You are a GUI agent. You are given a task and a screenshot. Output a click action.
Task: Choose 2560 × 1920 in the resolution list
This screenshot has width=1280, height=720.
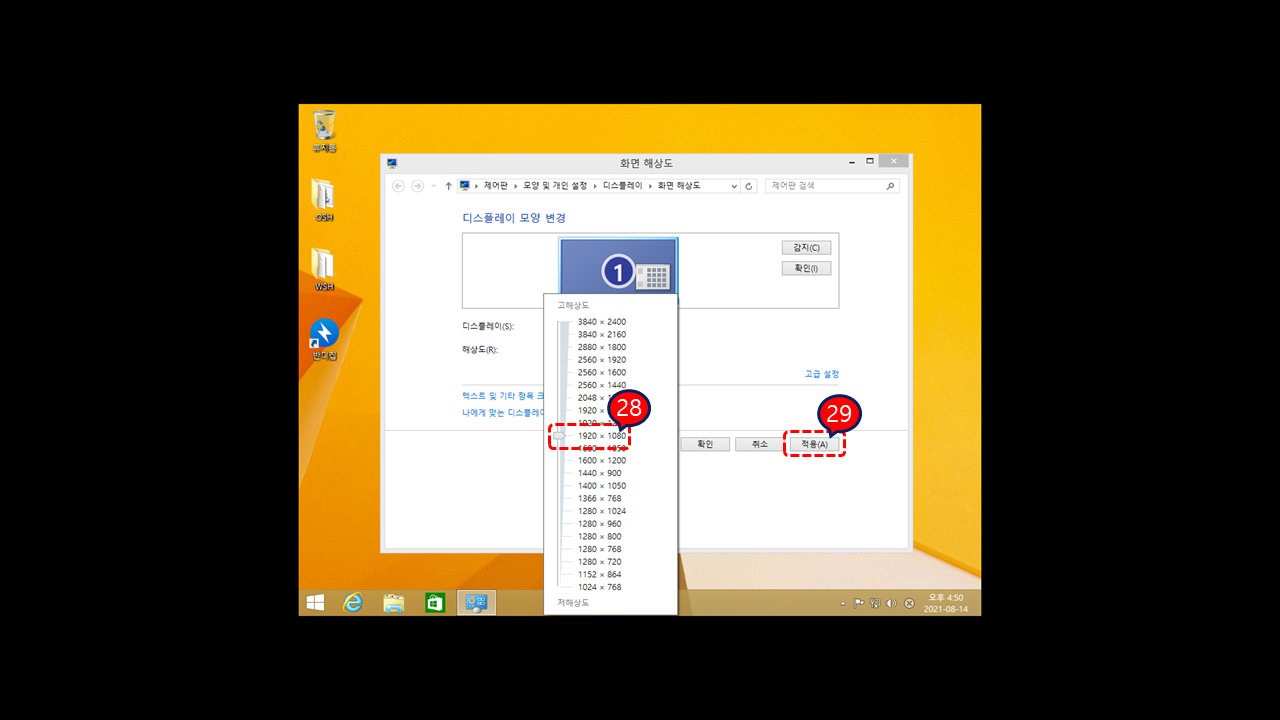pos(602,360)
